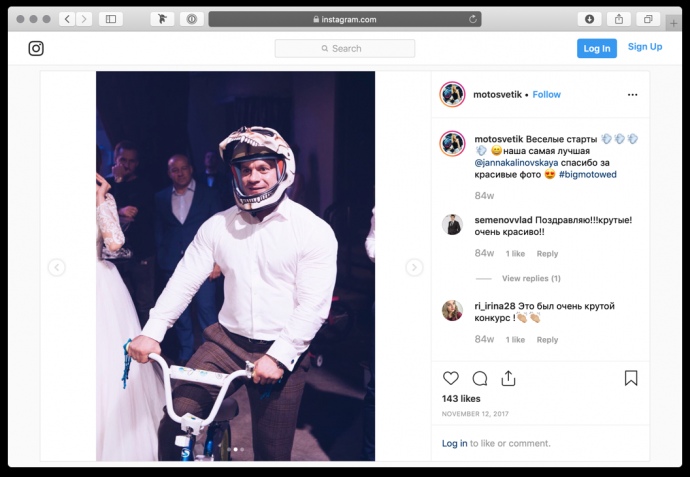Open hashtag #bigmotowed link
This screenshot has height=477, width=690.
point(587,174)
